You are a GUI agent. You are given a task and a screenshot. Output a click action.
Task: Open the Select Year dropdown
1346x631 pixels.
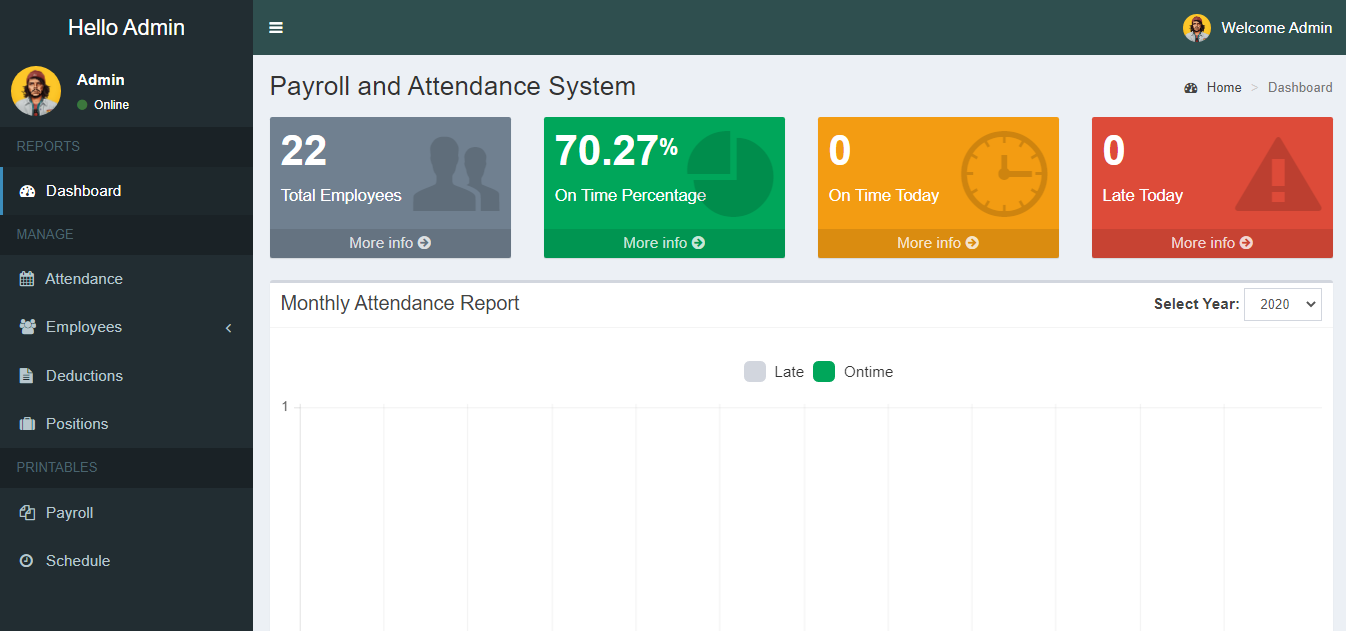tap(1283, 304)
